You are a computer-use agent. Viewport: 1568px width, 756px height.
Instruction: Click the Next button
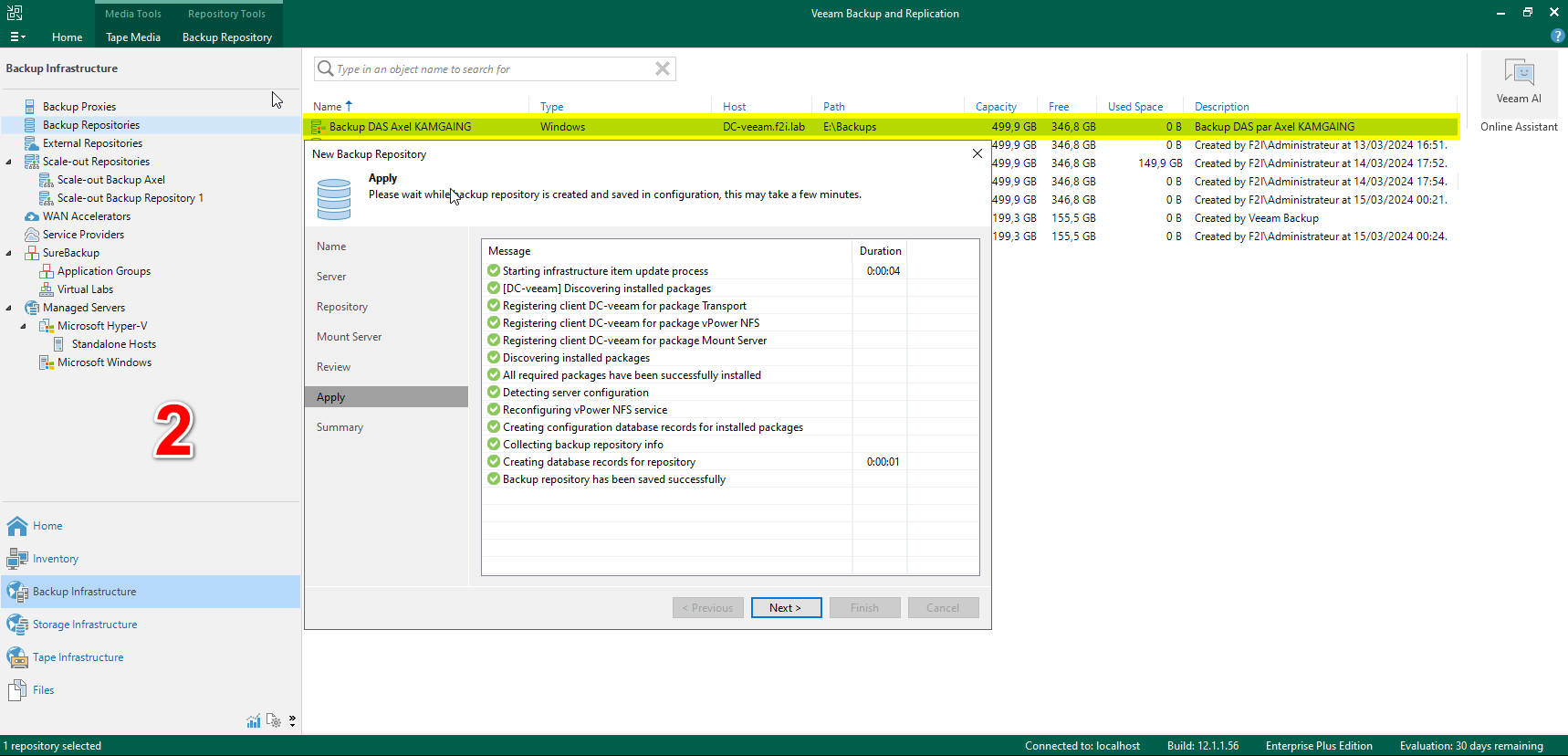point(787,608)
